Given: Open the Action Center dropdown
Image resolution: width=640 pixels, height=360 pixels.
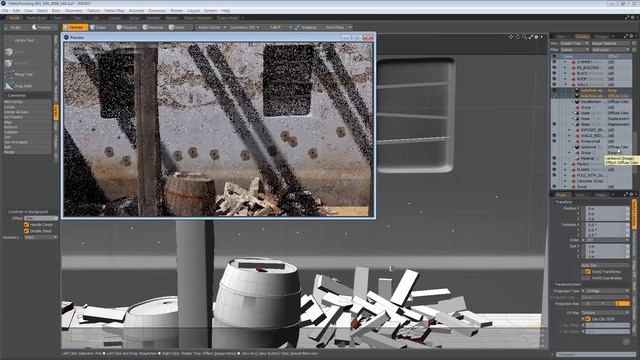Looking at the screenshot, I should tap(211, 27).
